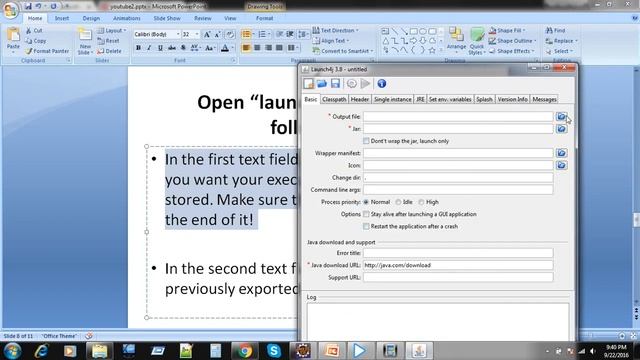Open the Version Info tab
Viewport: 640px width, 360px height.
click(x=512, y=100)
